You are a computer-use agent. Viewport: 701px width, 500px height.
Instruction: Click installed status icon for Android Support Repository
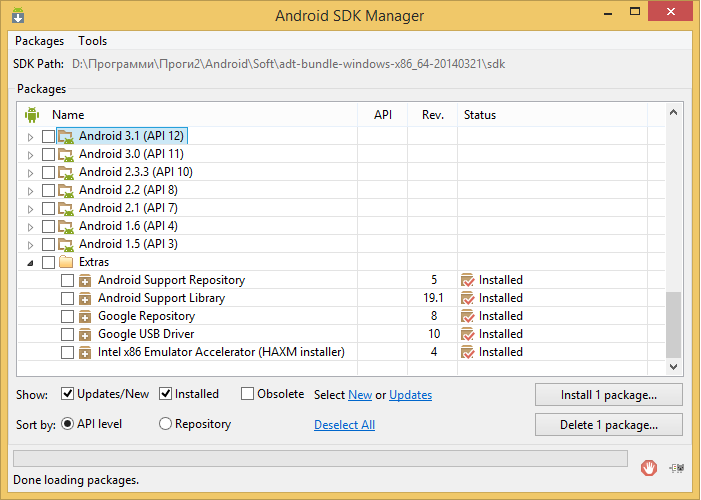[x=468, y=280]
